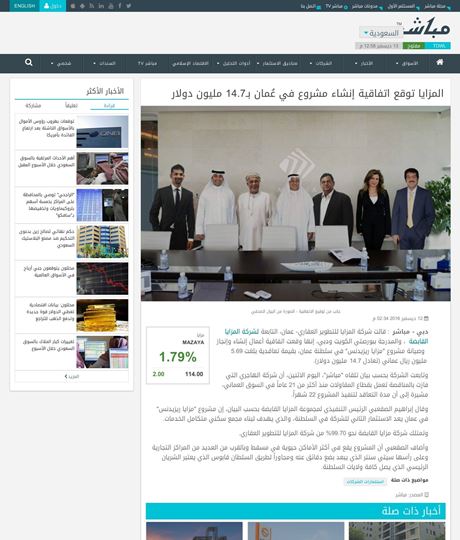Screen dimensions: 460x540
Task: Click the Mubasher (مباشر) site logo
Action: tap(427, 28)
